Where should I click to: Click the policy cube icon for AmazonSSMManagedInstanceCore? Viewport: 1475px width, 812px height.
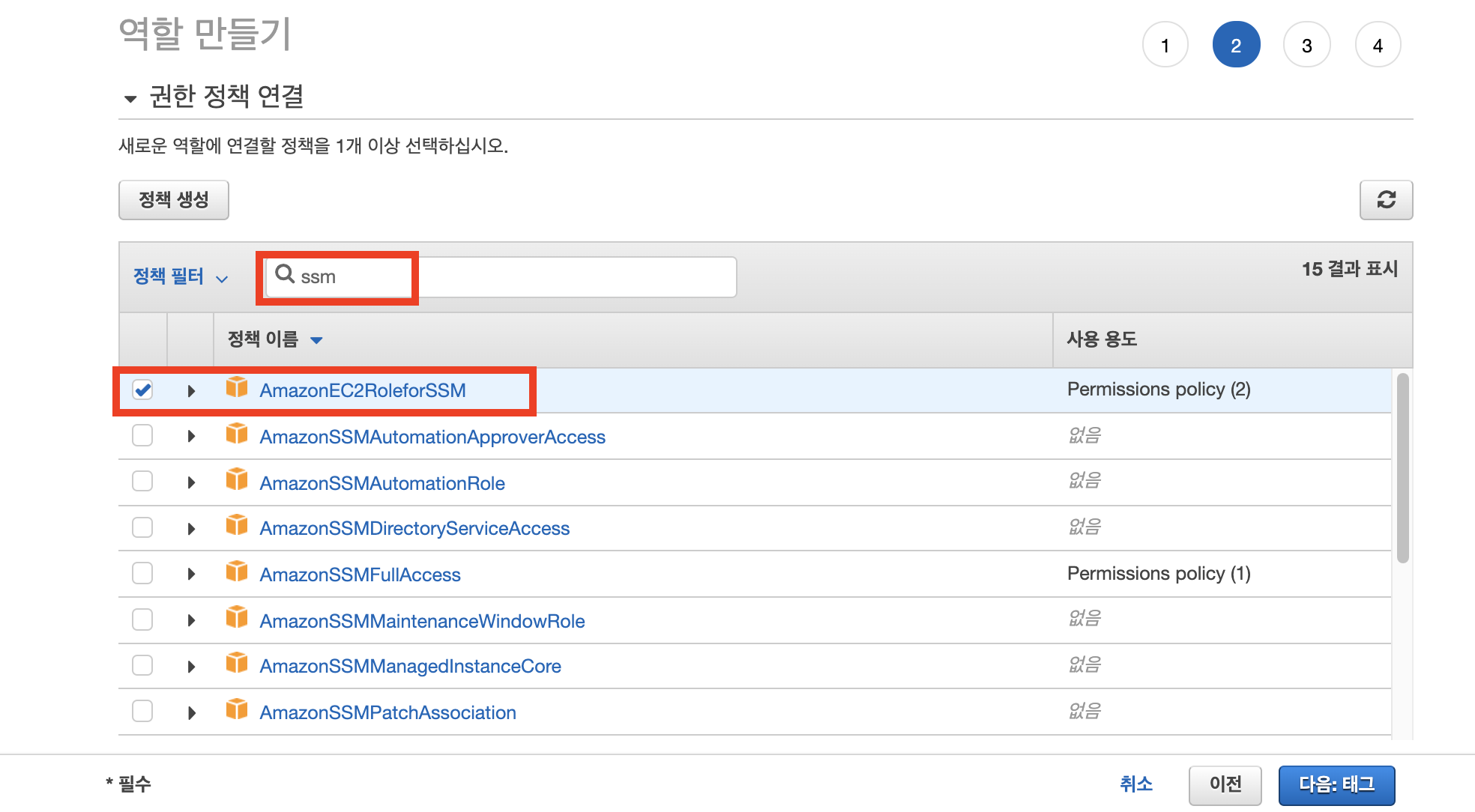pyautogui.click(x=237, y=664)
